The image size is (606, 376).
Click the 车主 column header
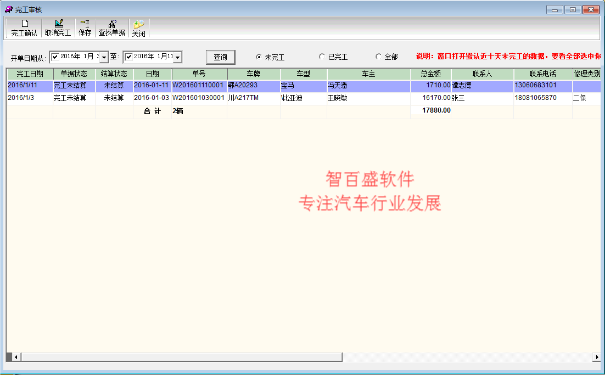tap(369, 74)
